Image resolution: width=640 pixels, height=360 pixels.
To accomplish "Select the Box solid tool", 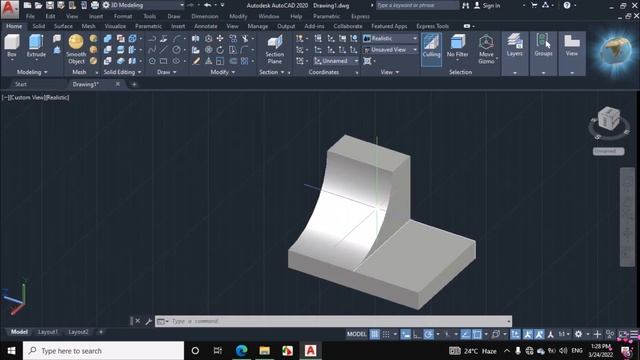I will (12, 46).
